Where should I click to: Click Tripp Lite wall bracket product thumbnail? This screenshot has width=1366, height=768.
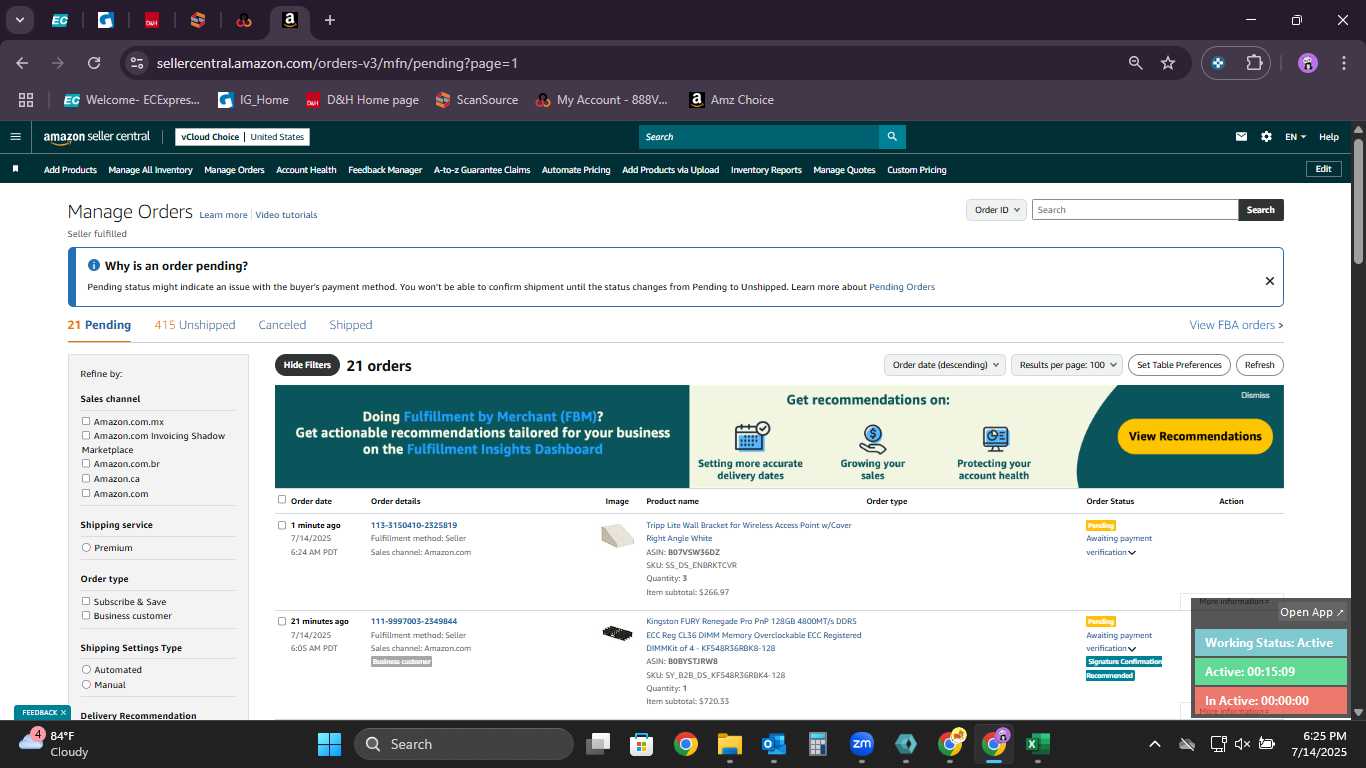pos(617,536)
